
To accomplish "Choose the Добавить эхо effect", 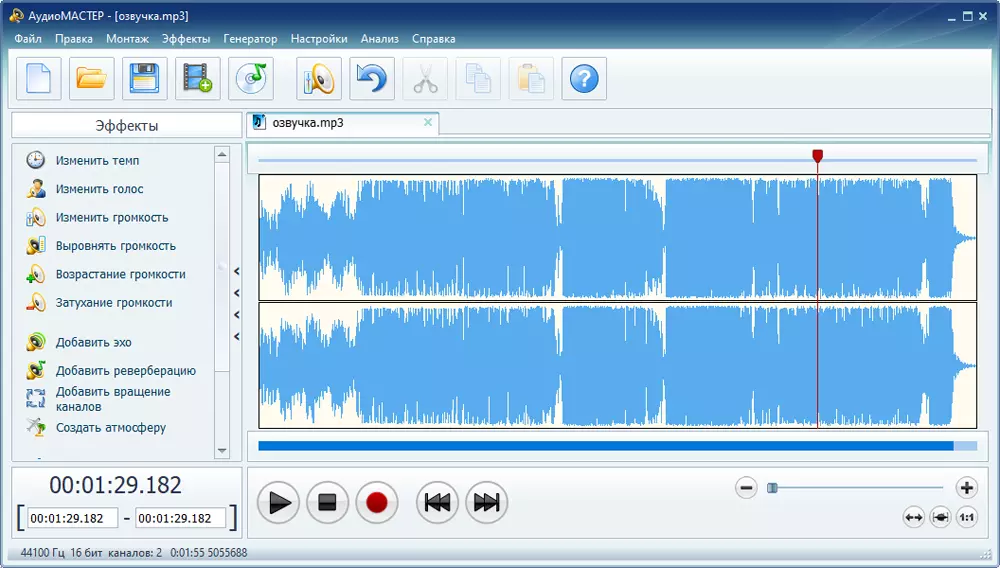I will coord(93,342).
